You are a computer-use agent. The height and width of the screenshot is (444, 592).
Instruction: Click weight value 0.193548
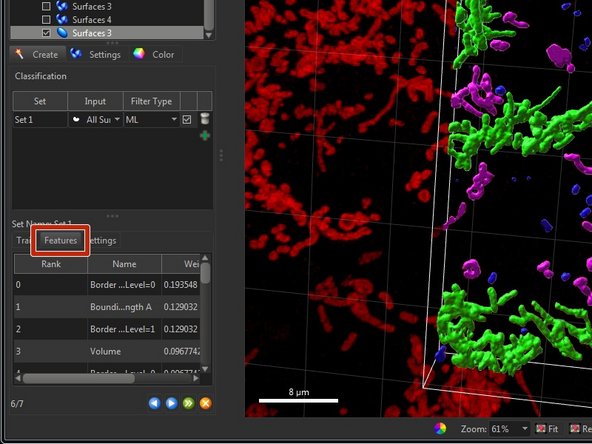pos(180,285)
